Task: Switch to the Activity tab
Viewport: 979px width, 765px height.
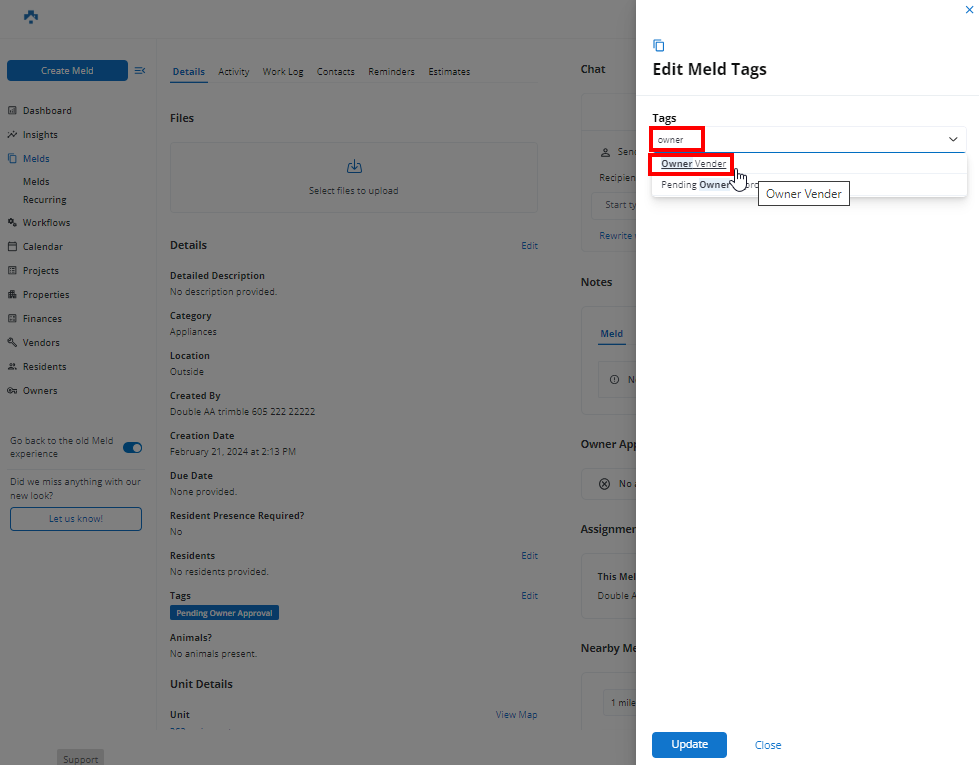Action: coord(234,72)
